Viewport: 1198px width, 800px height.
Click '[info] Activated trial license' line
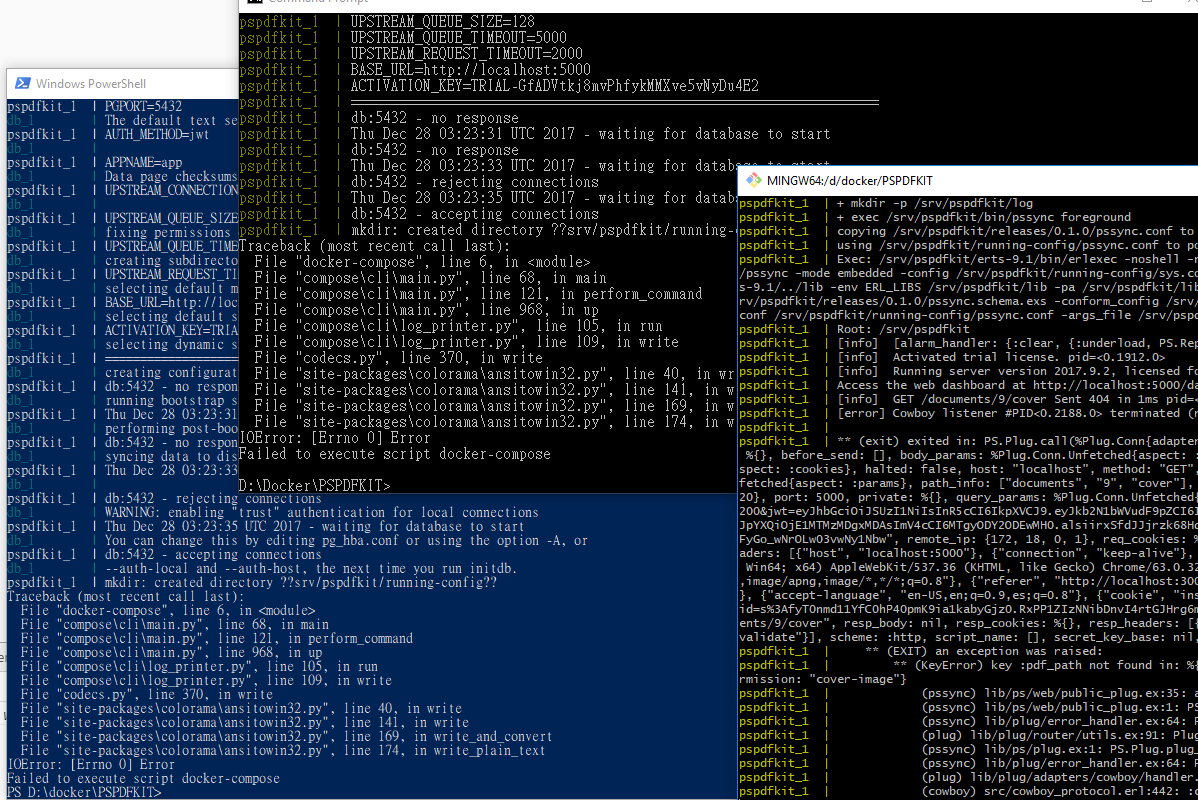[1001, 358]
